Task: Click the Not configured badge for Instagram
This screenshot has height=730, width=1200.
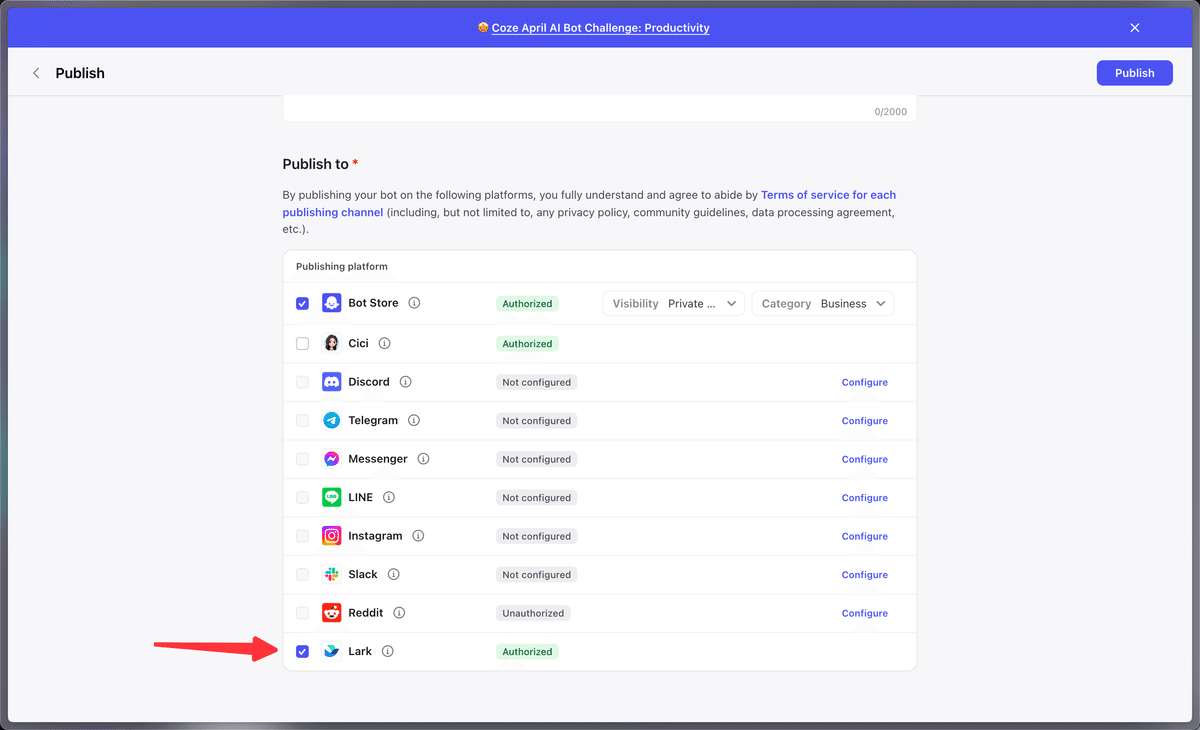Action: tap(537, 536)
